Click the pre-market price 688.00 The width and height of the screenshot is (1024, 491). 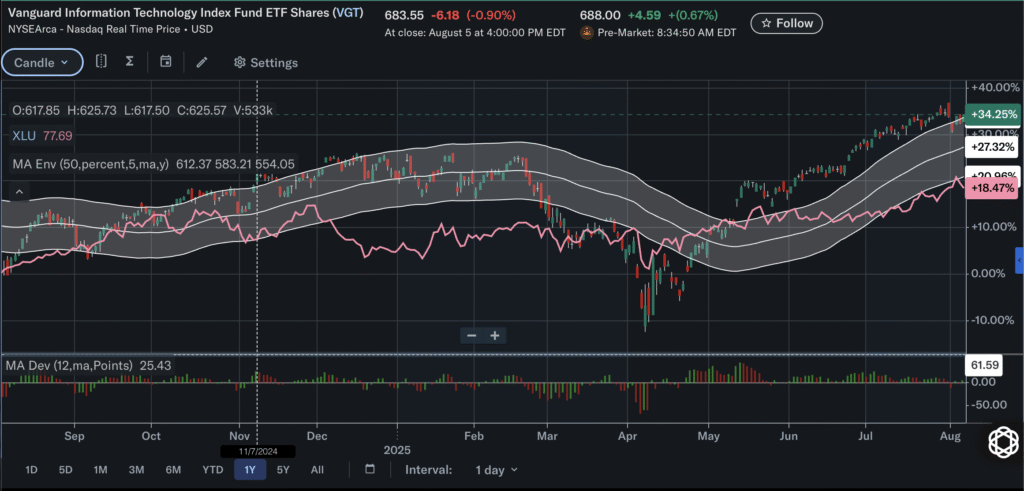tap(598, 15)
